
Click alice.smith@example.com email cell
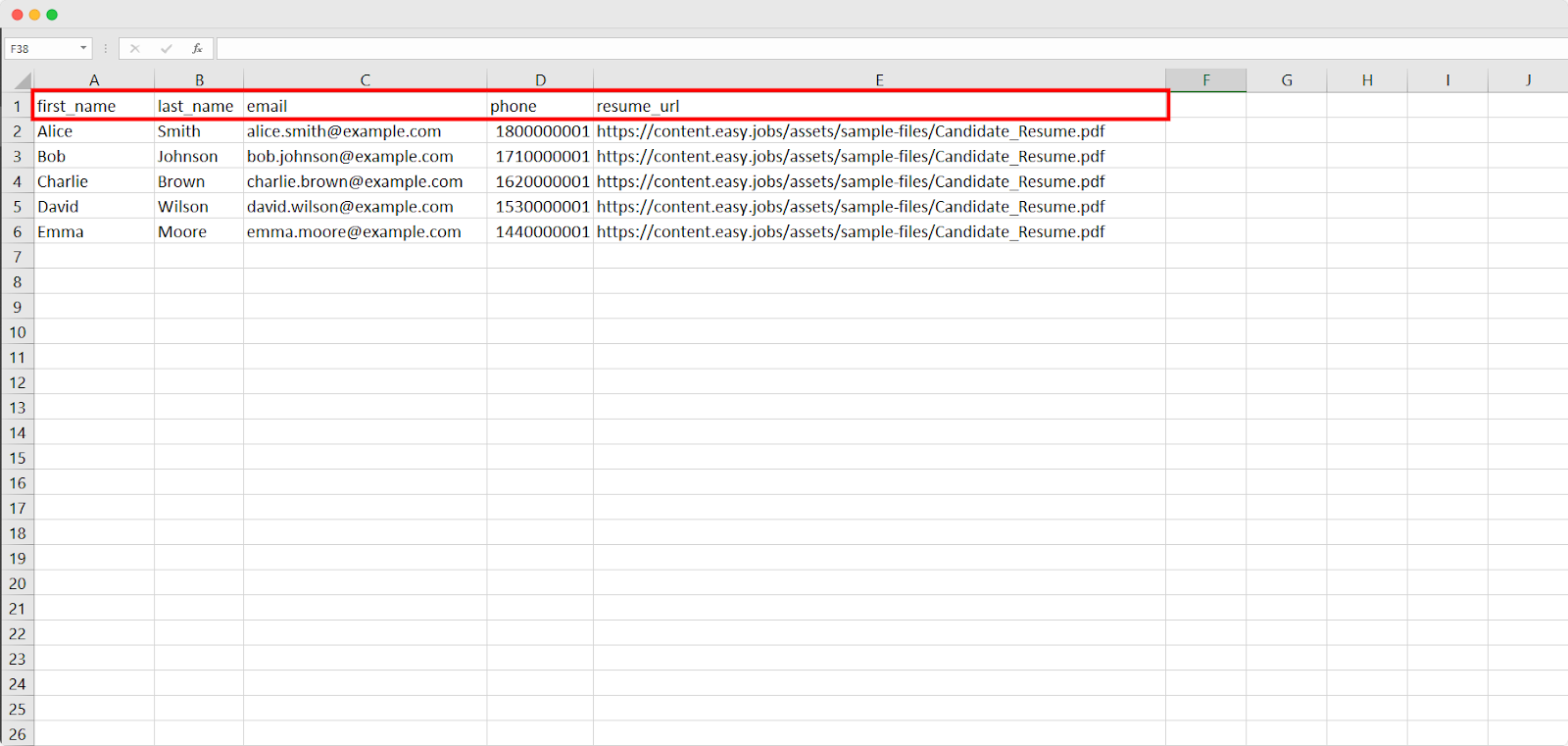(x=344, y=131)
